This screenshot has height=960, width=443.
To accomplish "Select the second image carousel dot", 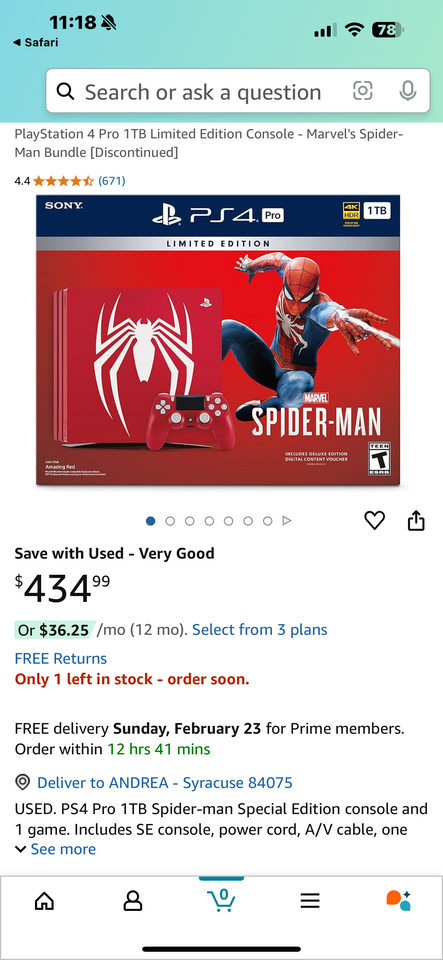I will tap(170, 521).
